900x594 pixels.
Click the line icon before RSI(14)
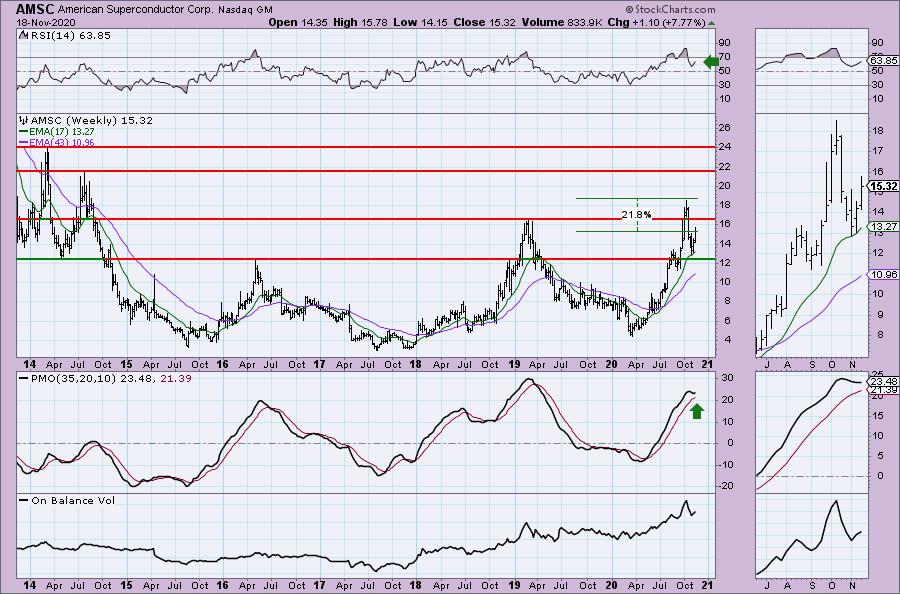tap(23, 35)
